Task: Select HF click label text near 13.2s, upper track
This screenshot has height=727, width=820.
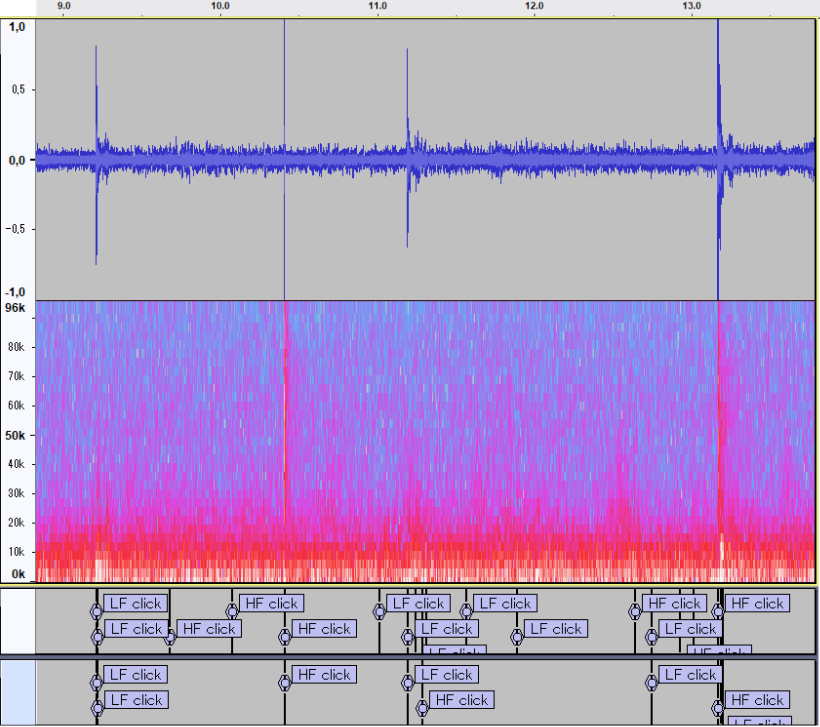Action: (756, 603)
